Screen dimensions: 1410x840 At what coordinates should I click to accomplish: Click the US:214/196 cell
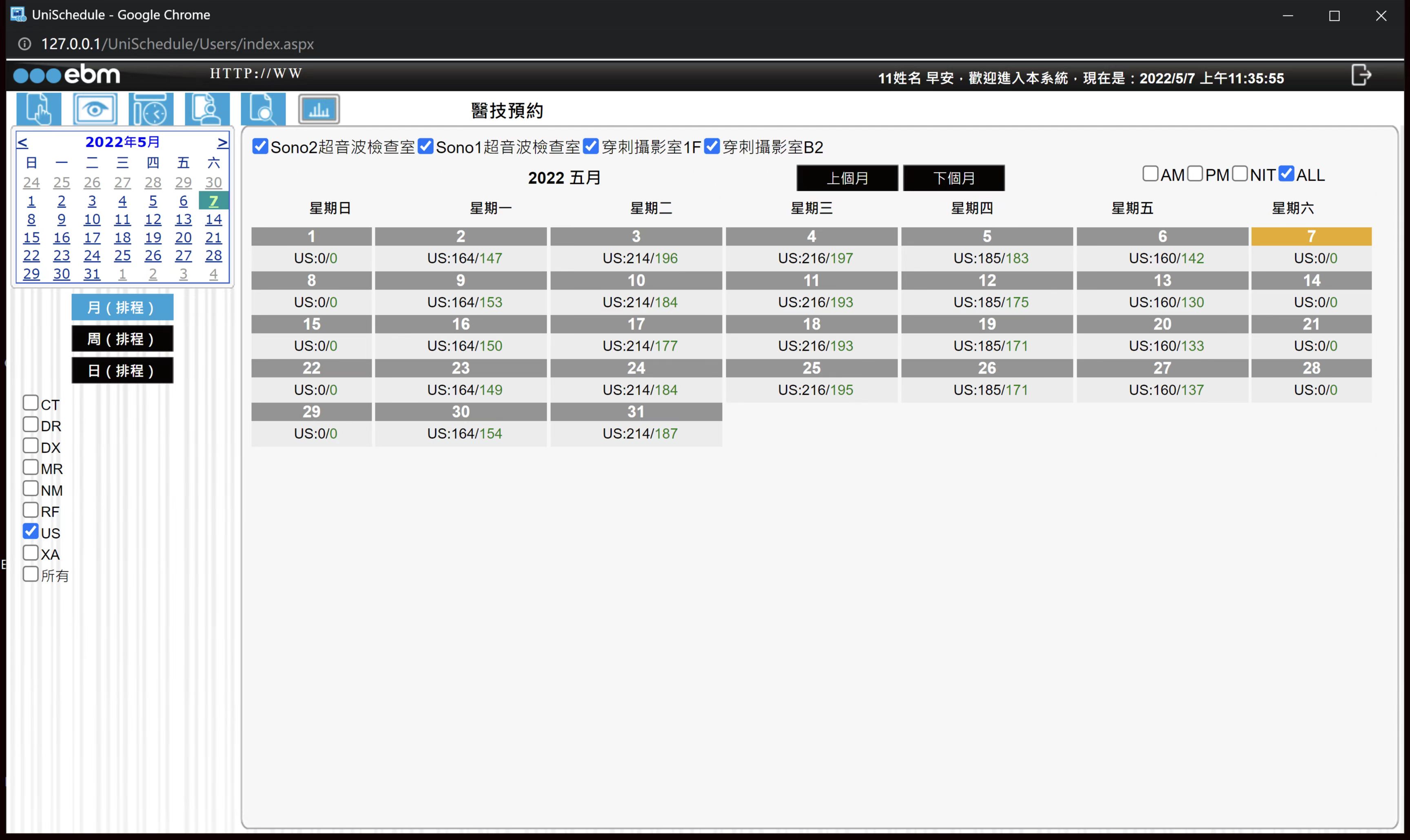coord(640,258)
